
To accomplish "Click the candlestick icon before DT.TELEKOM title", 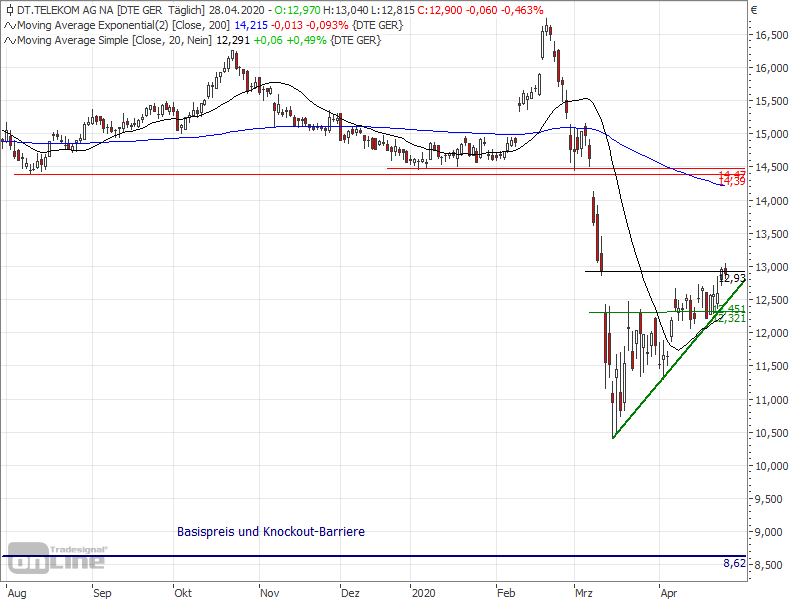I will coord(10,10).
